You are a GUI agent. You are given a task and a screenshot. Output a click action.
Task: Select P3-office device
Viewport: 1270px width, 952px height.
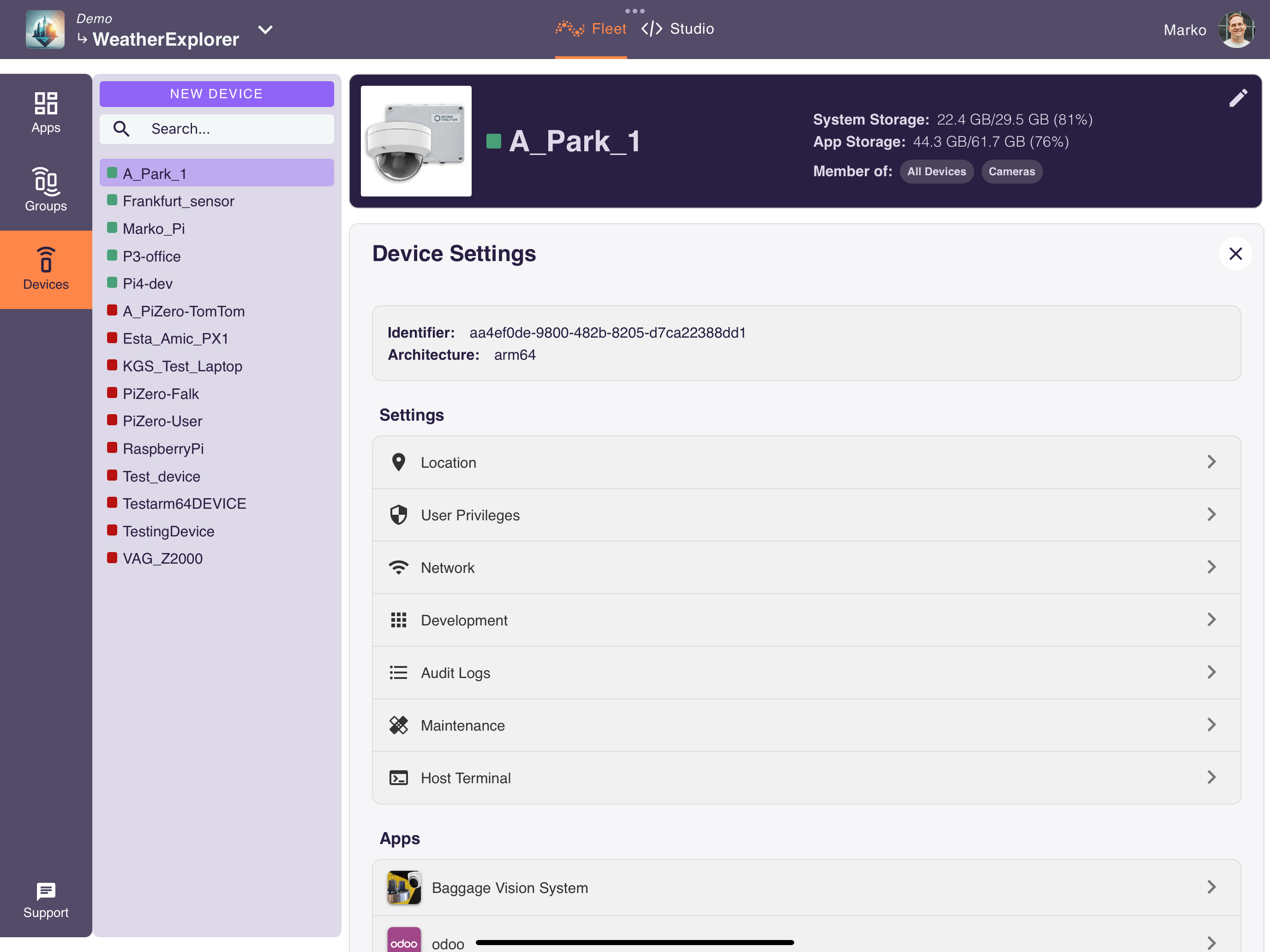[x=216, y=256]
